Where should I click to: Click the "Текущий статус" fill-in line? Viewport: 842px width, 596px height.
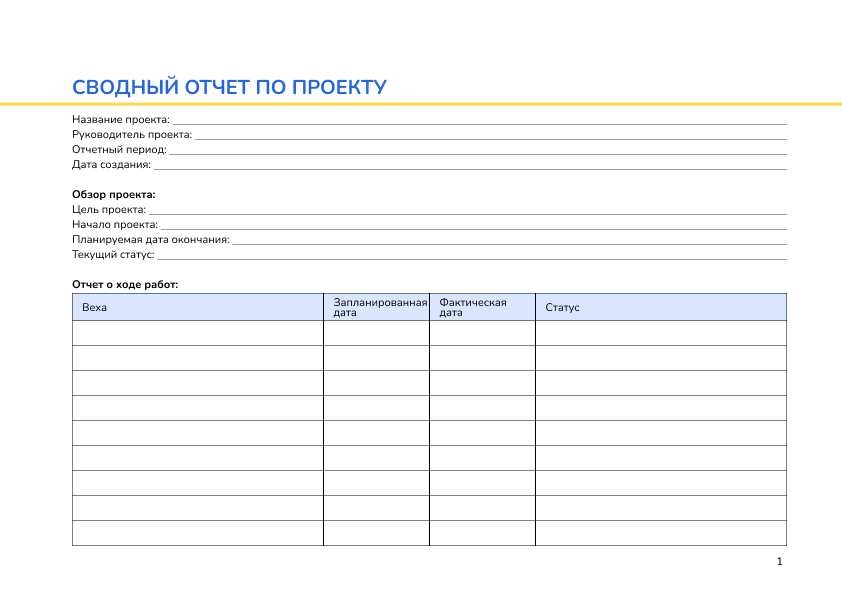[471, 256]
